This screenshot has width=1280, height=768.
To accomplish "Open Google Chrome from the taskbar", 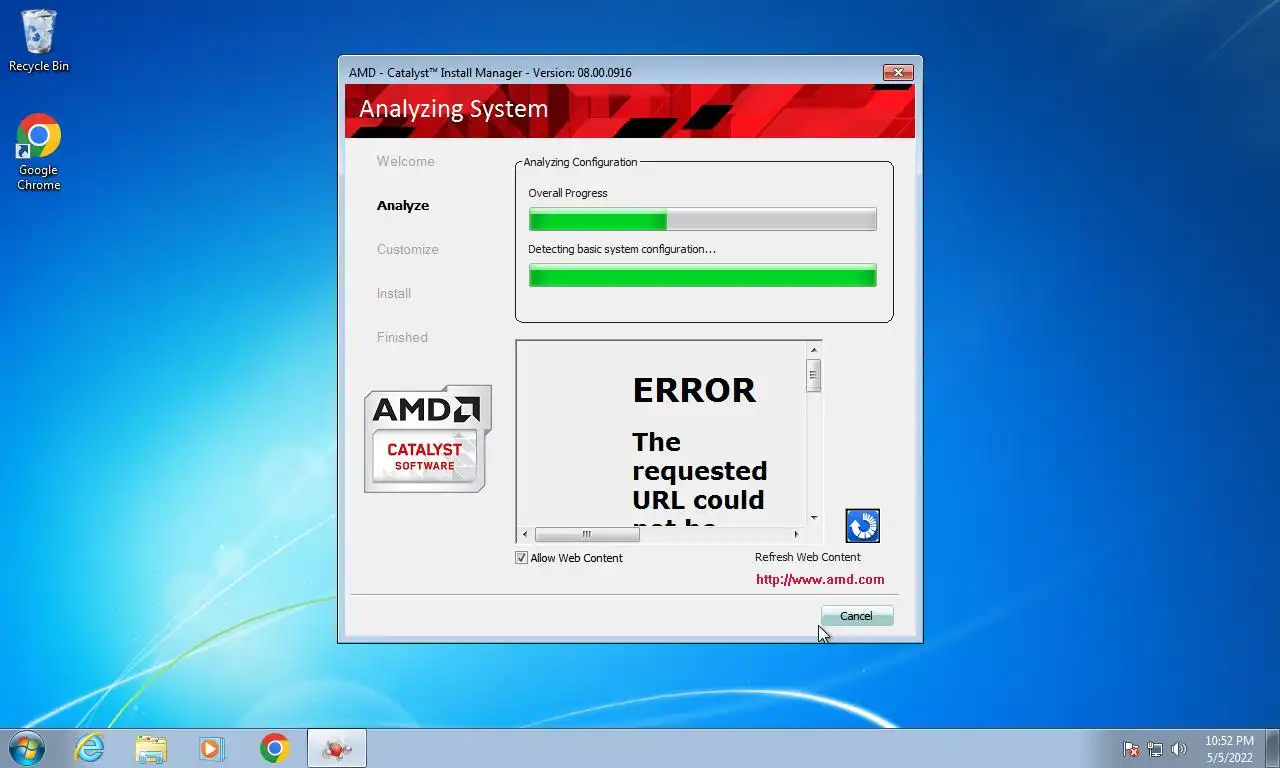I will click(x=274, y=748).
